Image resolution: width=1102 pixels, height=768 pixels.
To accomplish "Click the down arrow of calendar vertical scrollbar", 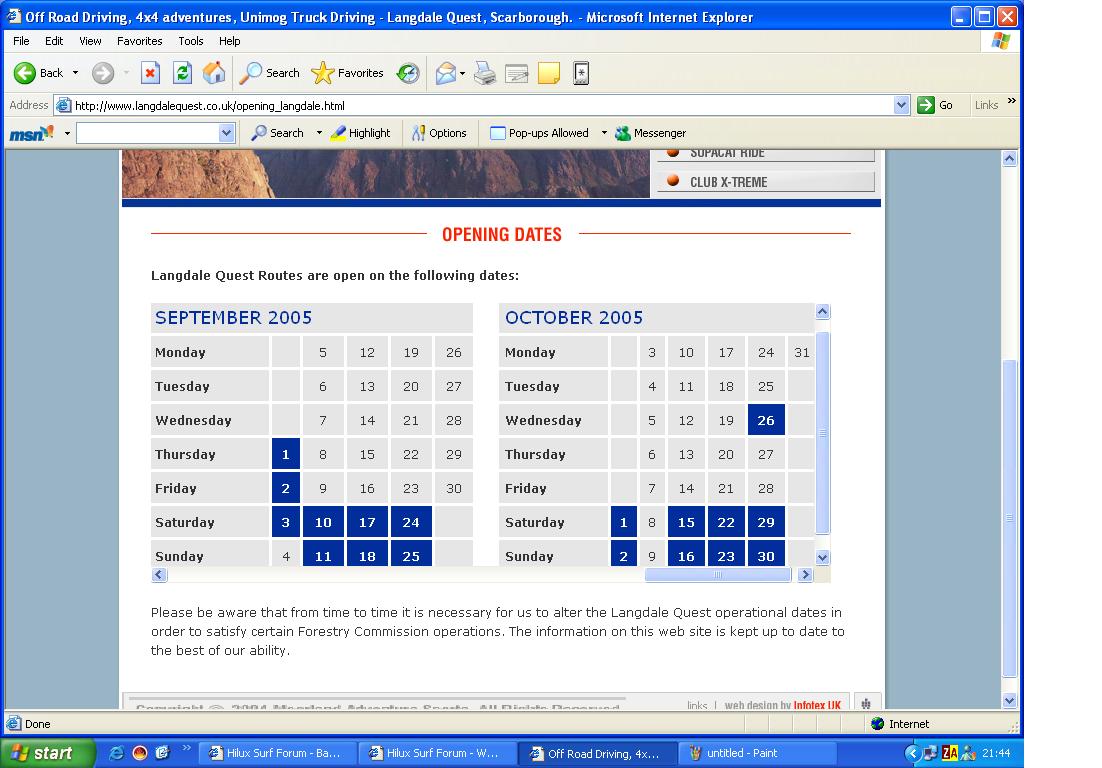I will pos(823,557).
